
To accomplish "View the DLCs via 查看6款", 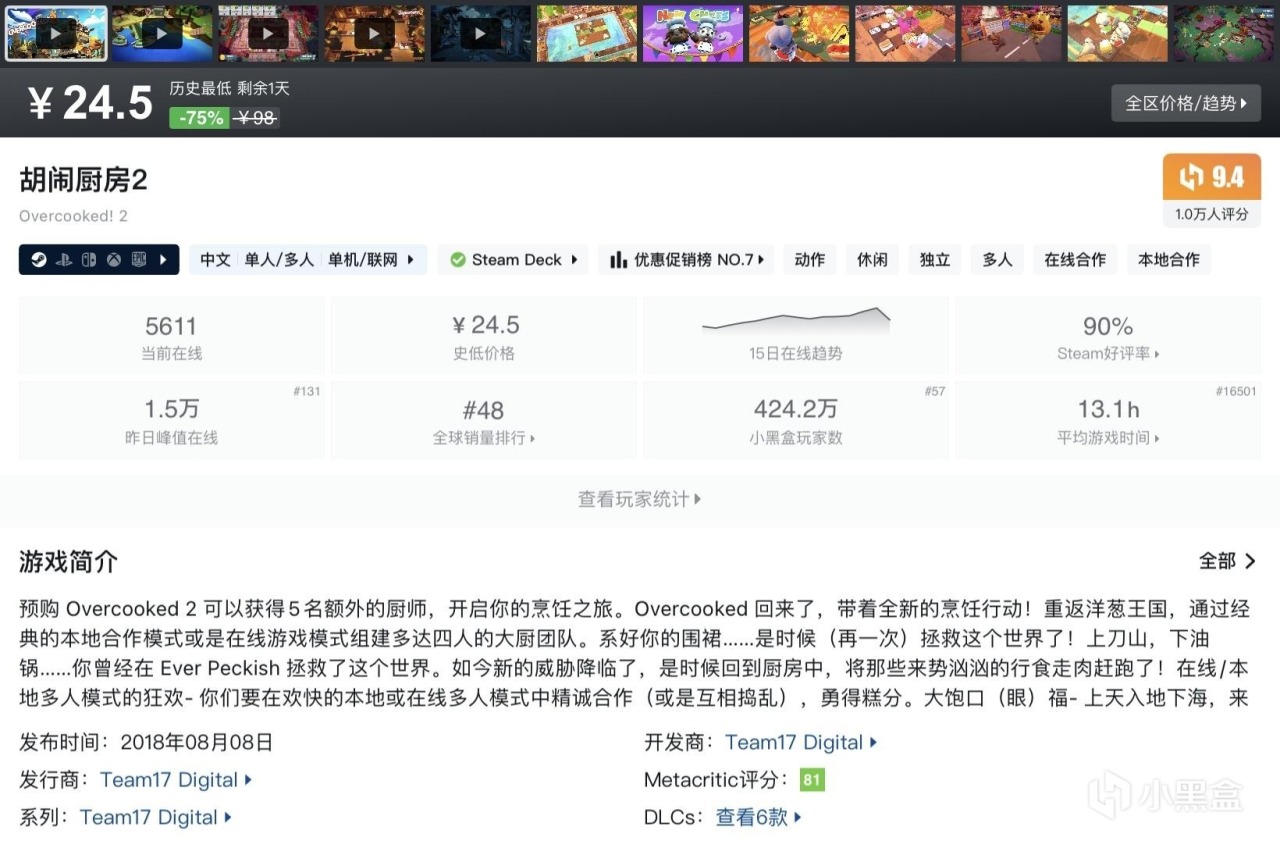I will pos(759,818).
